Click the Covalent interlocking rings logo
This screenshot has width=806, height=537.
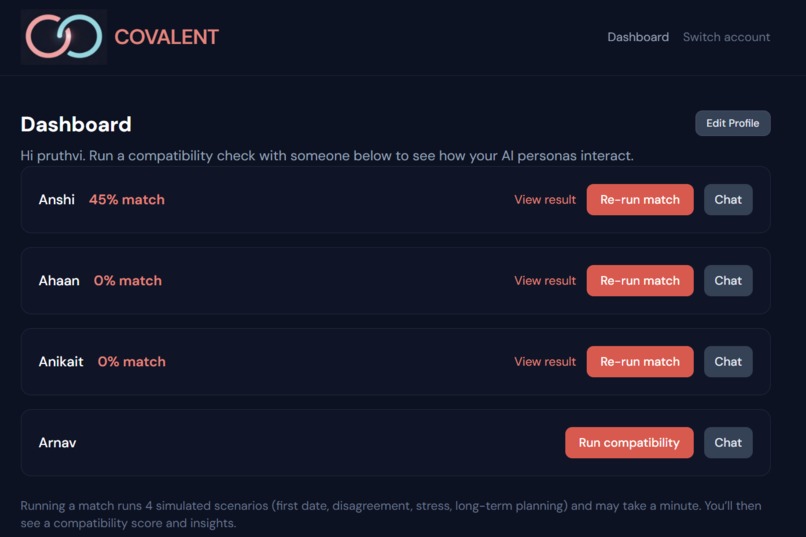[64, 36]
